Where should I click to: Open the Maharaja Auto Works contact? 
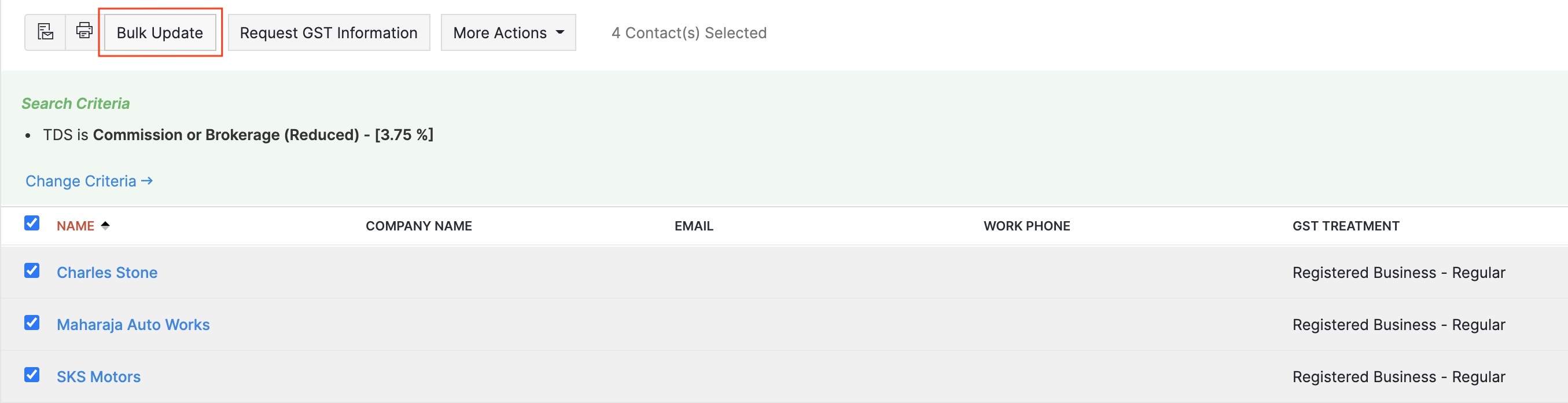click(133, 325)
